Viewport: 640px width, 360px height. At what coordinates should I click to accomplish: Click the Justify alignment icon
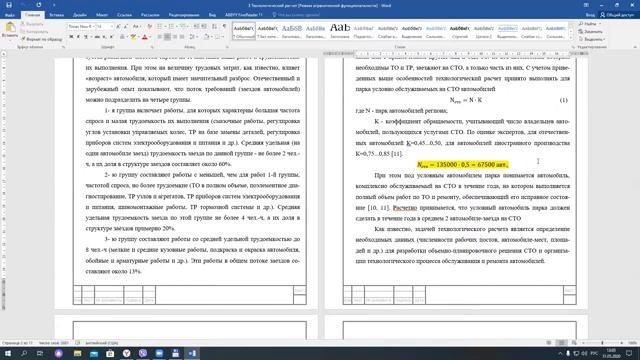[182, 37]
